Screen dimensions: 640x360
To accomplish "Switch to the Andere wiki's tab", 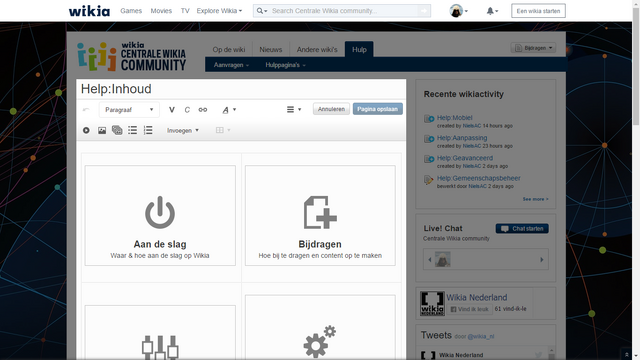I will (x=317, y=49).
